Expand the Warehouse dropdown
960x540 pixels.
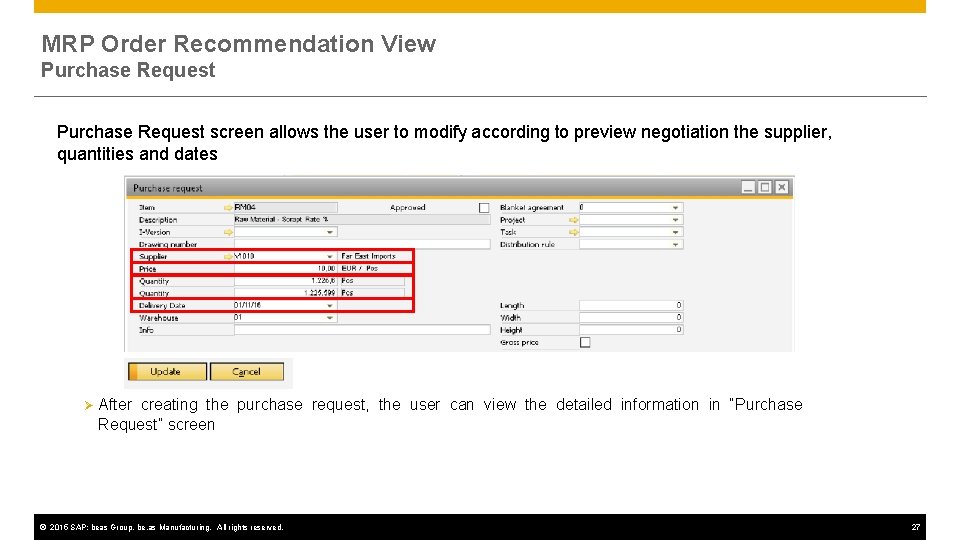point(329,318)
